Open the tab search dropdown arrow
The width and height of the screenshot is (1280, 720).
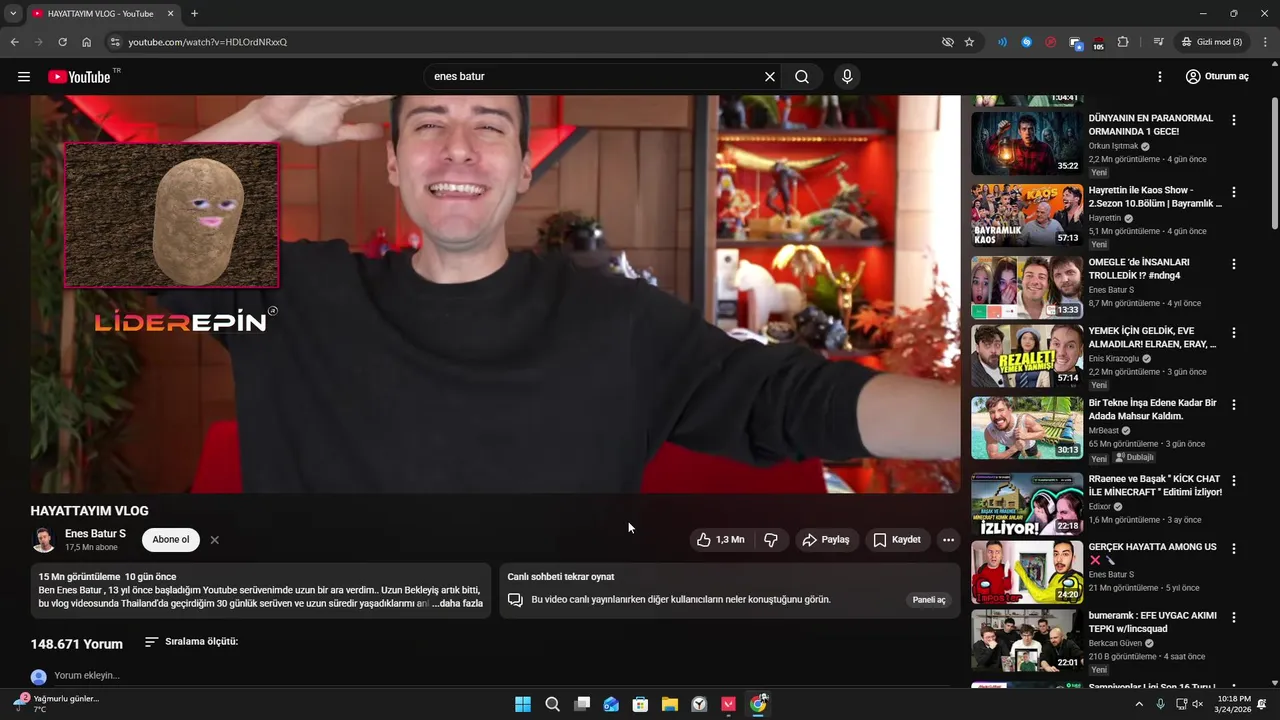(x=13, y=14)
